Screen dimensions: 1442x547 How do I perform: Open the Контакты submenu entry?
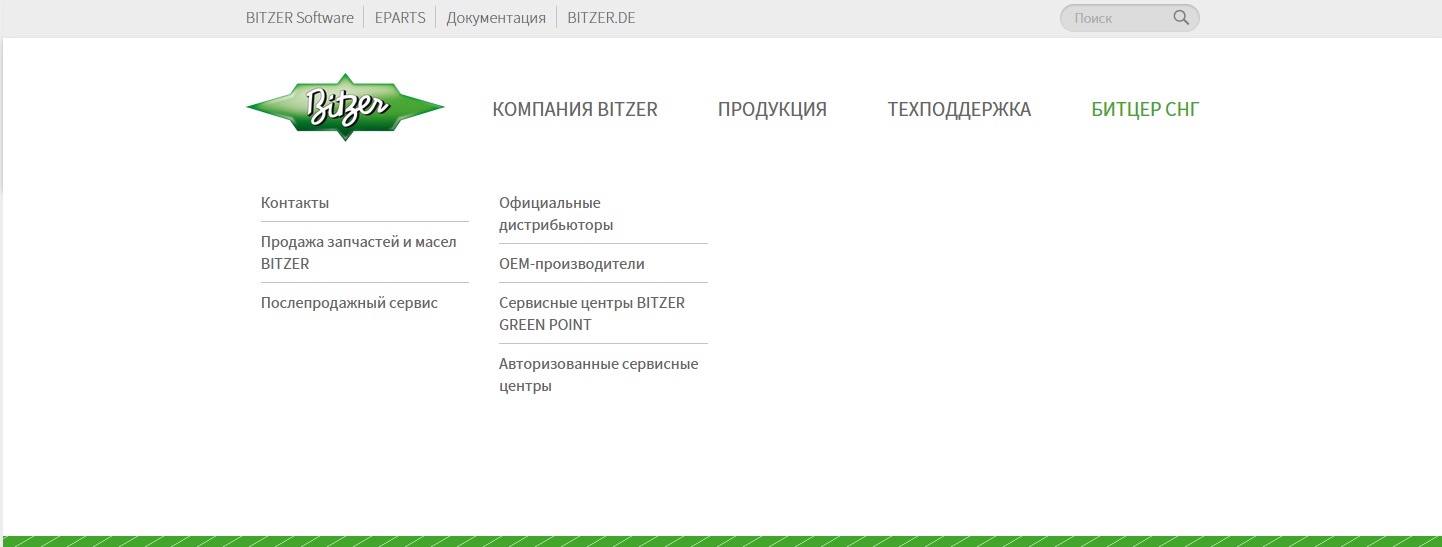click(295, 203)
